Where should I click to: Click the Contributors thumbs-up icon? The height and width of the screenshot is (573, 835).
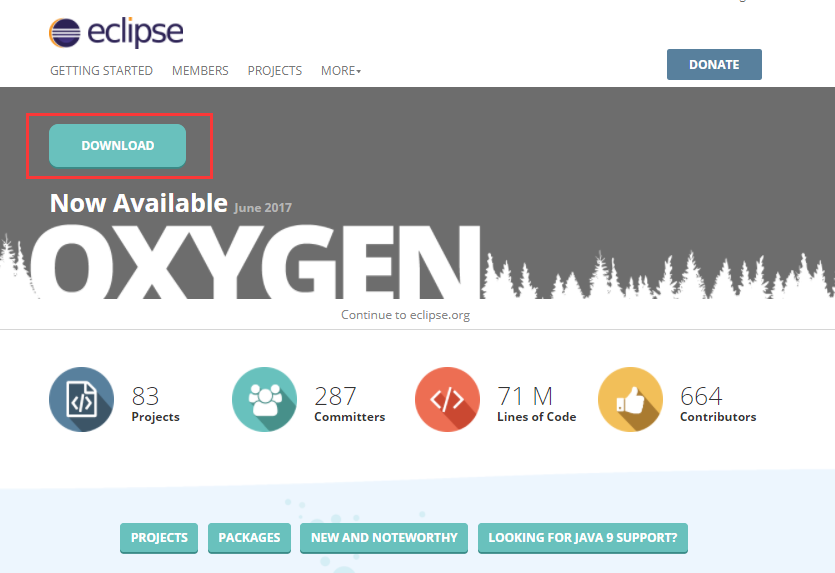point(631,399)
